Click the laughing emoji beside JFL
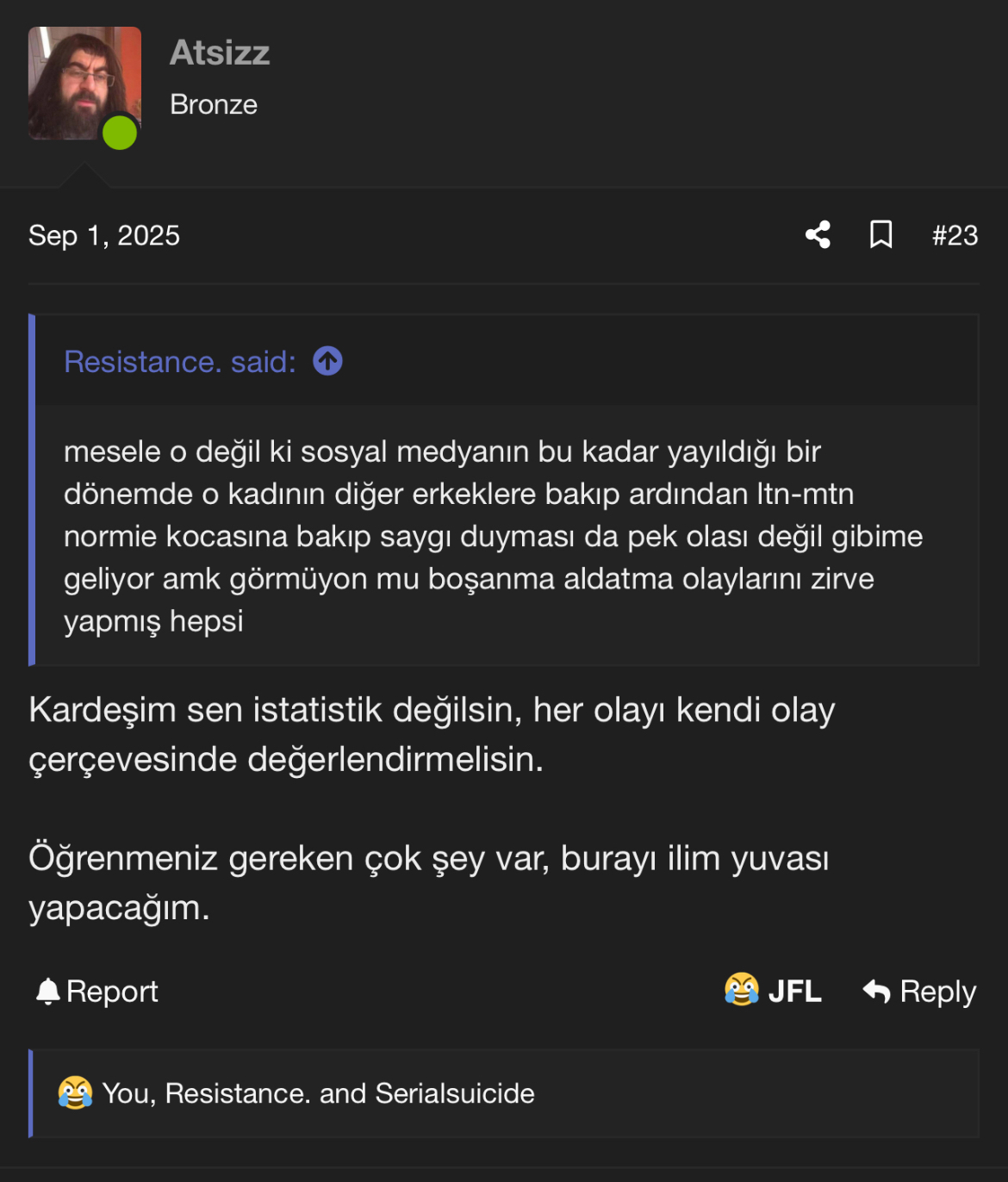 click(x=742, y=990)
